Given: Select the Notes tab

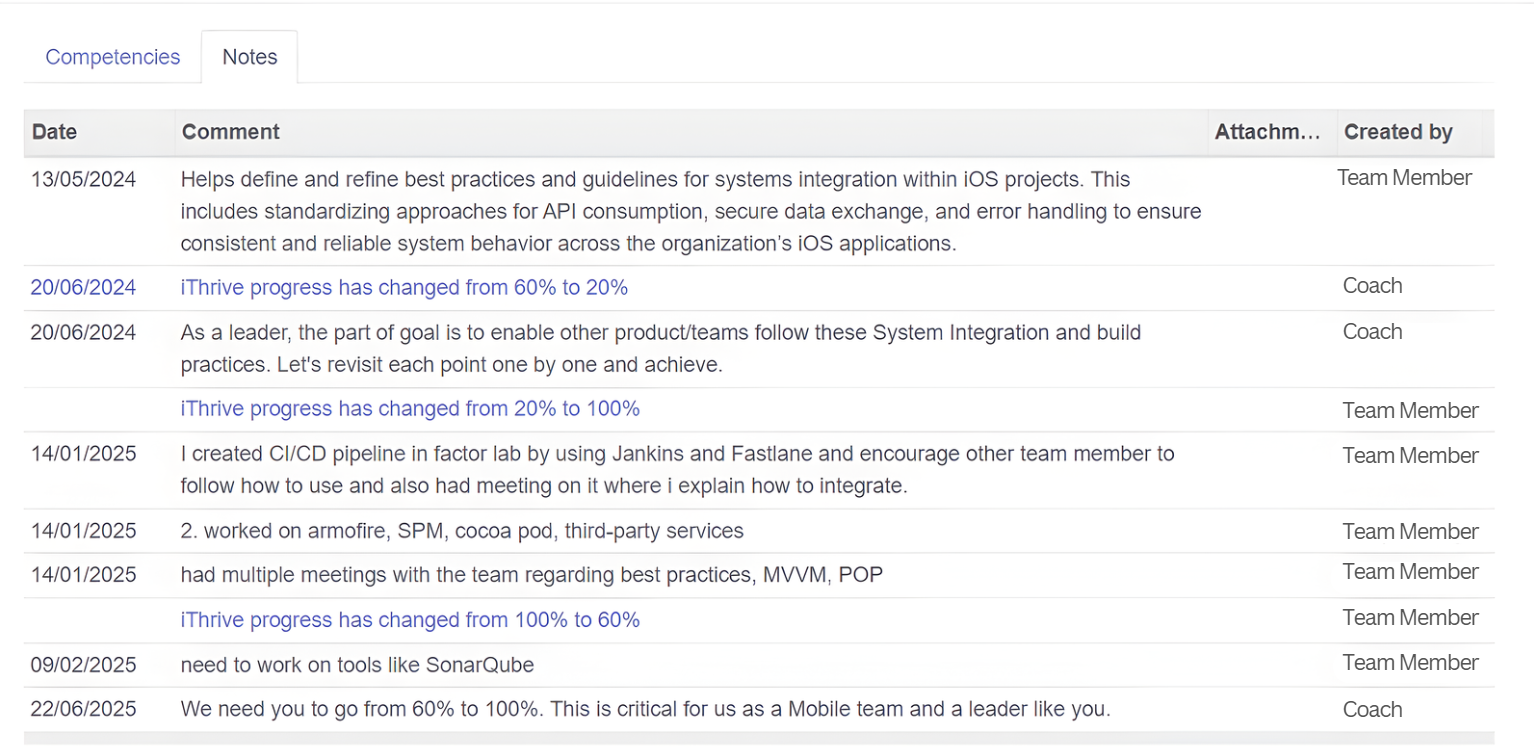Looking at the screenshot, I should (249, 57).
